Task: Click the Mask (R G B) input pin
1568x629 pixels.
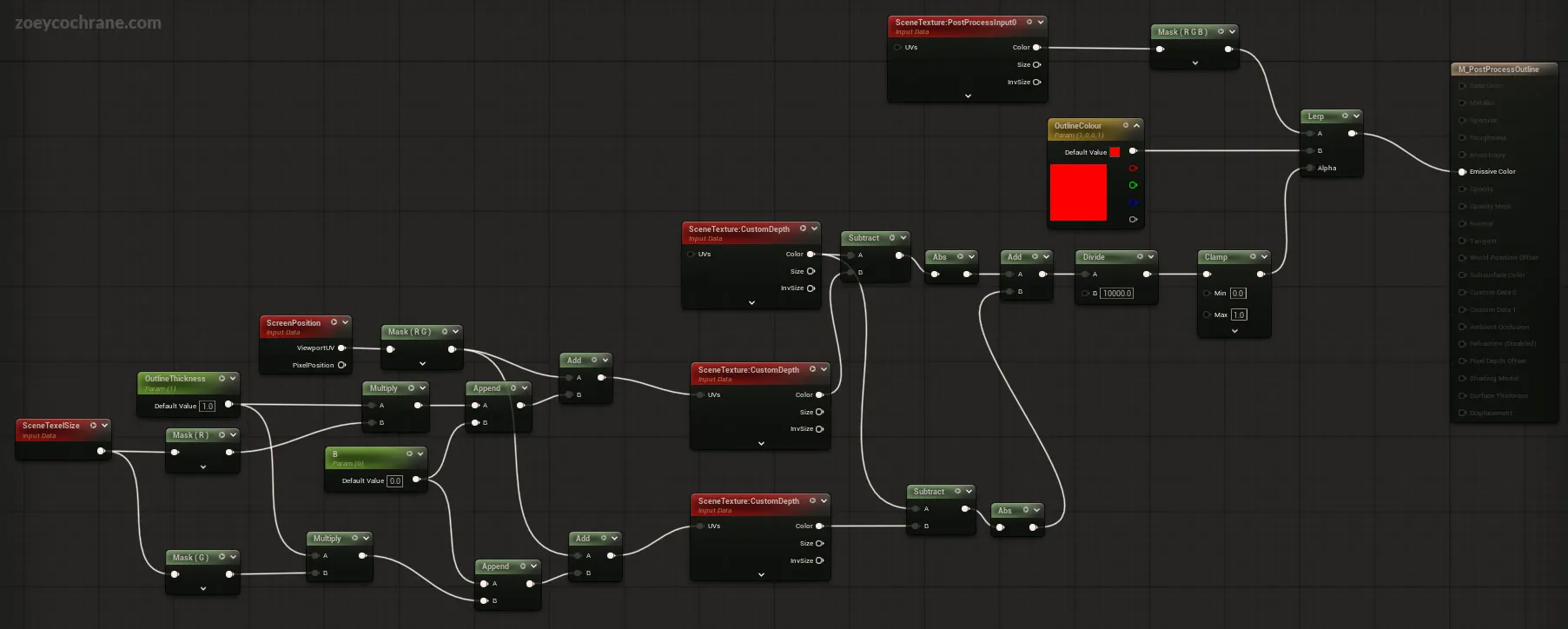Action: [x=1160, y=50]
